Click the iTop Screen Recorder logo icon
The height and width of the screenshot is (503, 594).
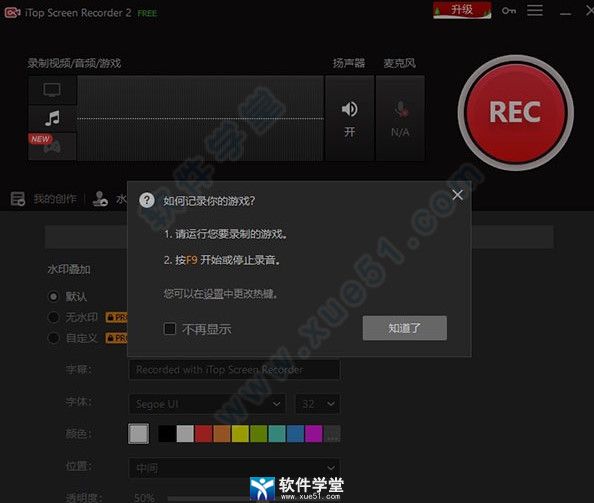12,12
